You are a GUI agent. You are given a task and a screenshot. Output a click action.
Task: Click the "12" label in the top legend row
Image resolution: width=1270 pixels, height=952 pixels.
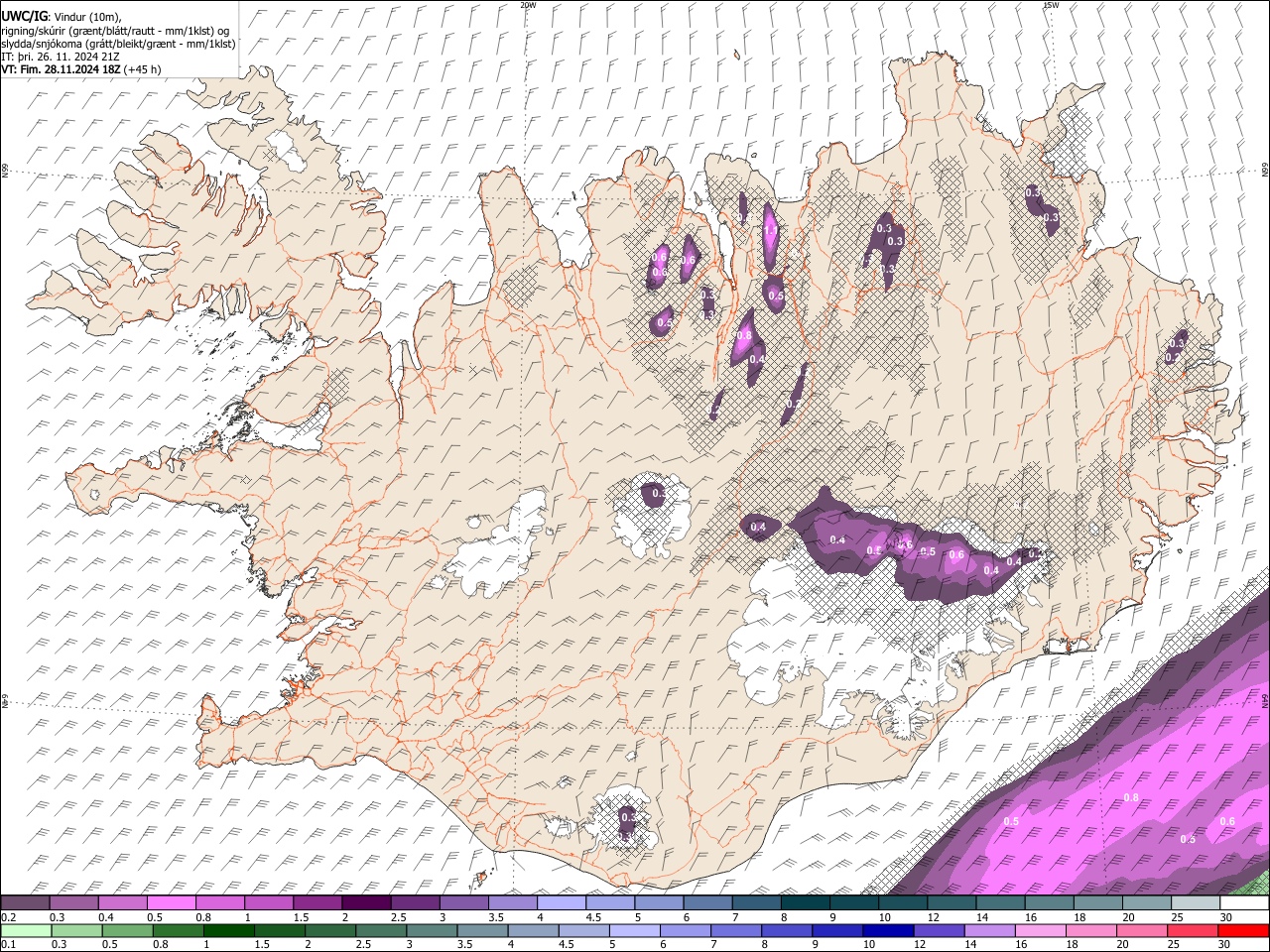[x=934, y=917]
